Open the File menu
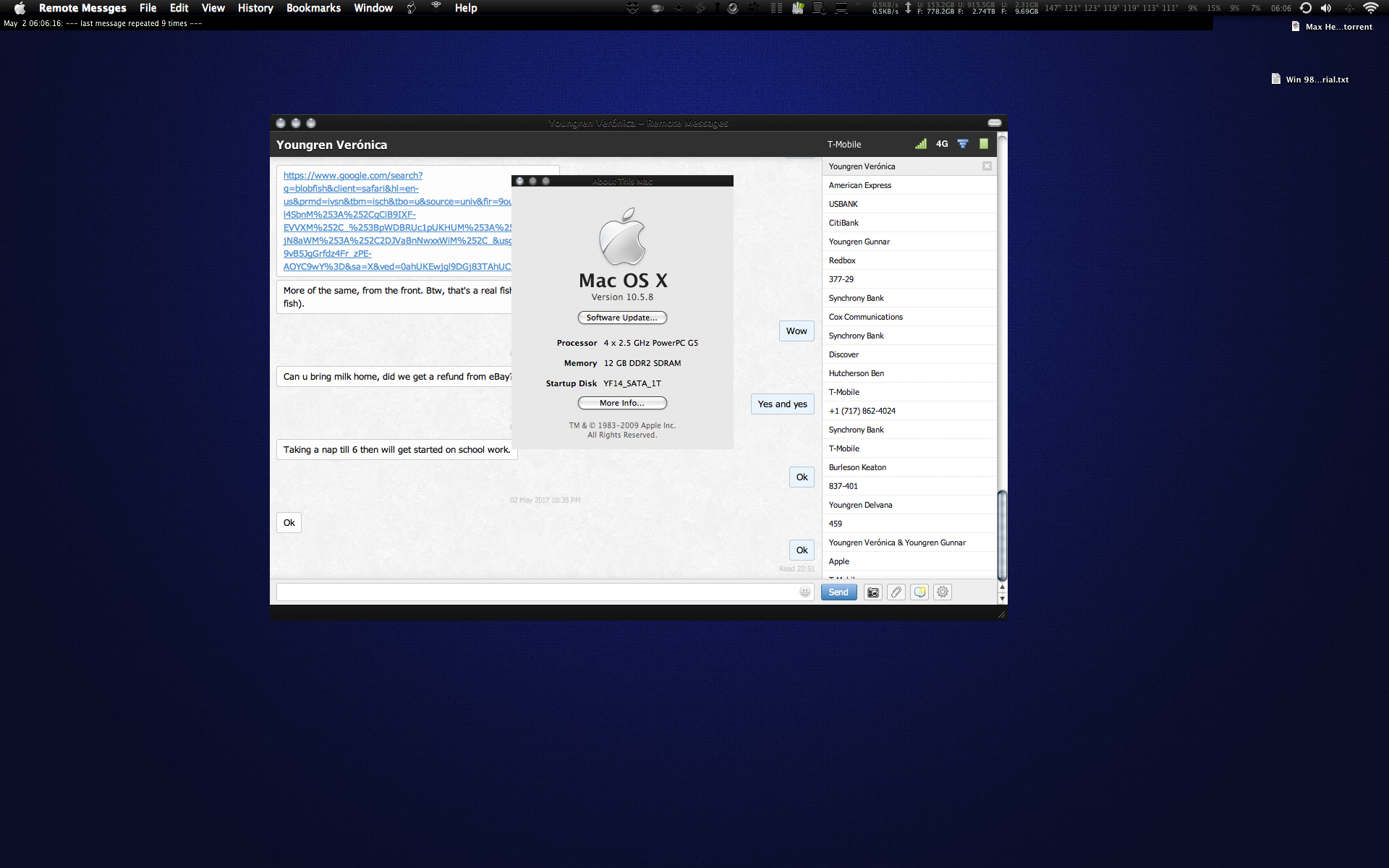The image size is (1389, 868). 148,8
